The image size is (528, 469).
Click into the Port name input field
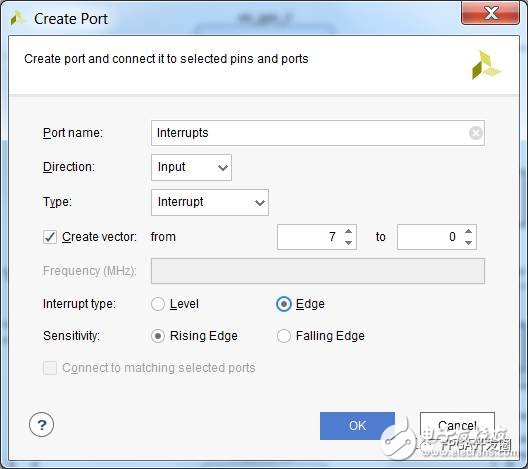[310, 133]
